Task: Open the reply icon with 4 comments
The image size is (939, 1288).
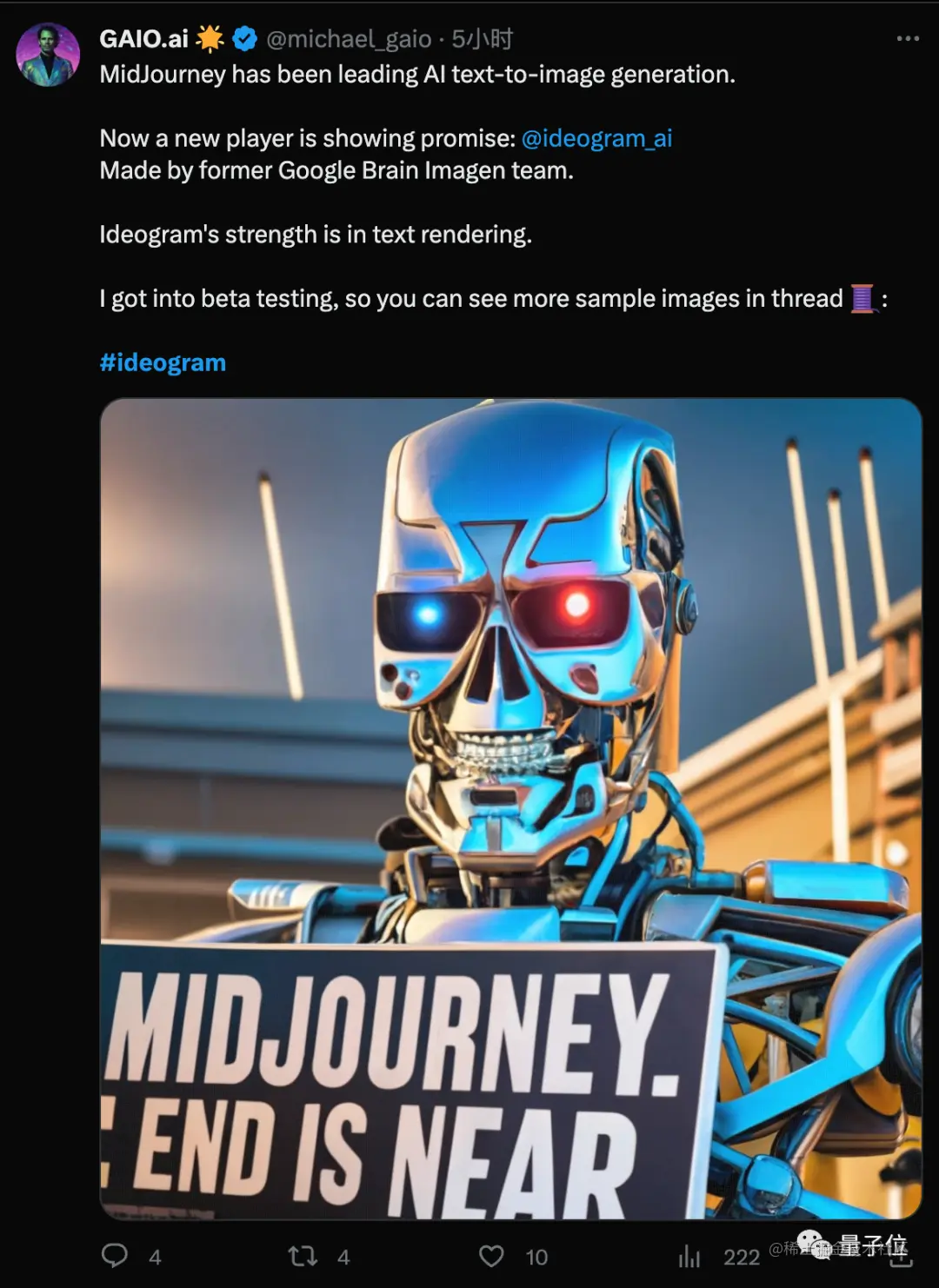Action: point(115,1256)
